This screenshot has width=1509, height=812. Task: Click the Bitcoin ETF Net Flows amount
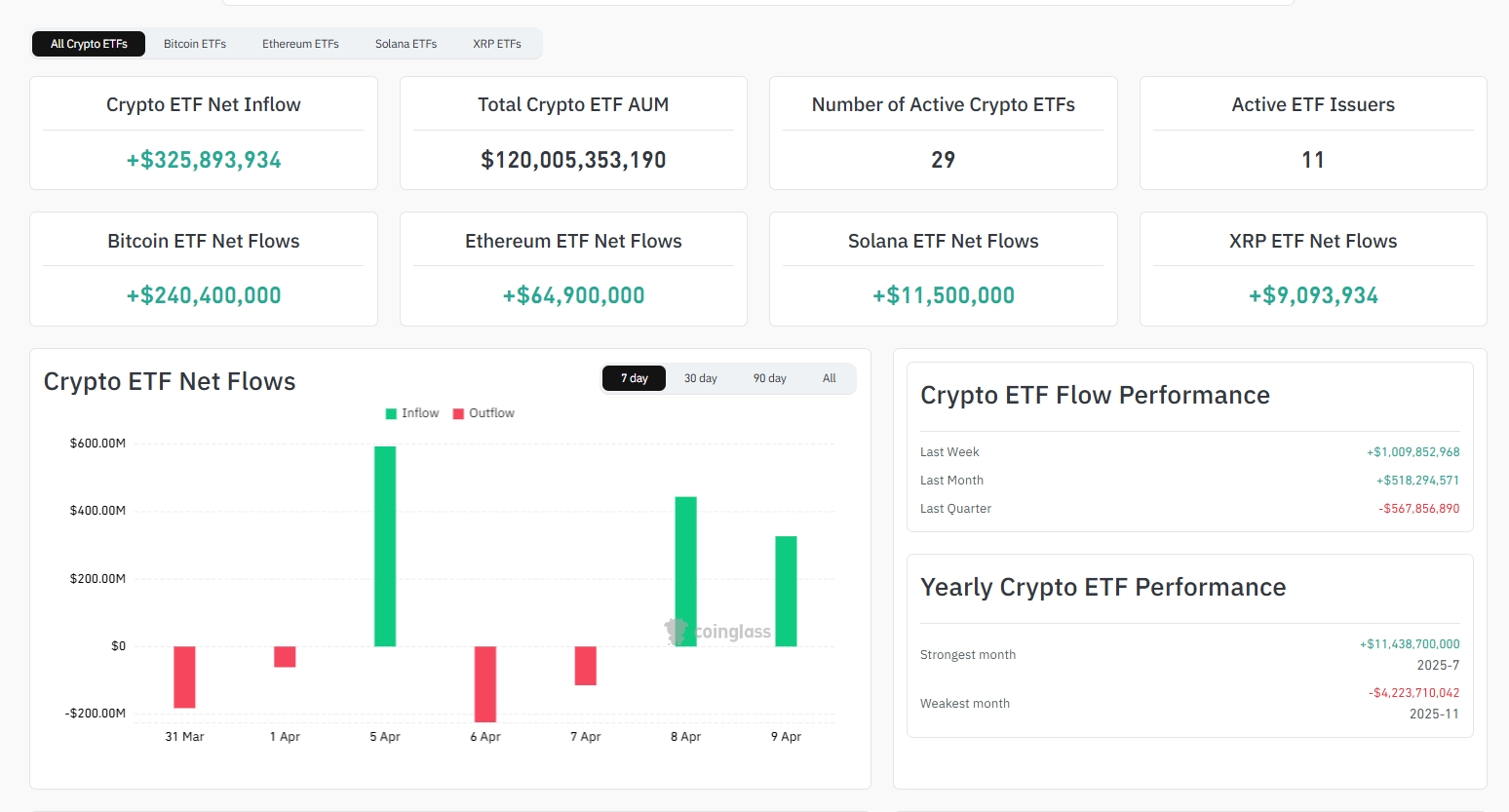(203, 294)
